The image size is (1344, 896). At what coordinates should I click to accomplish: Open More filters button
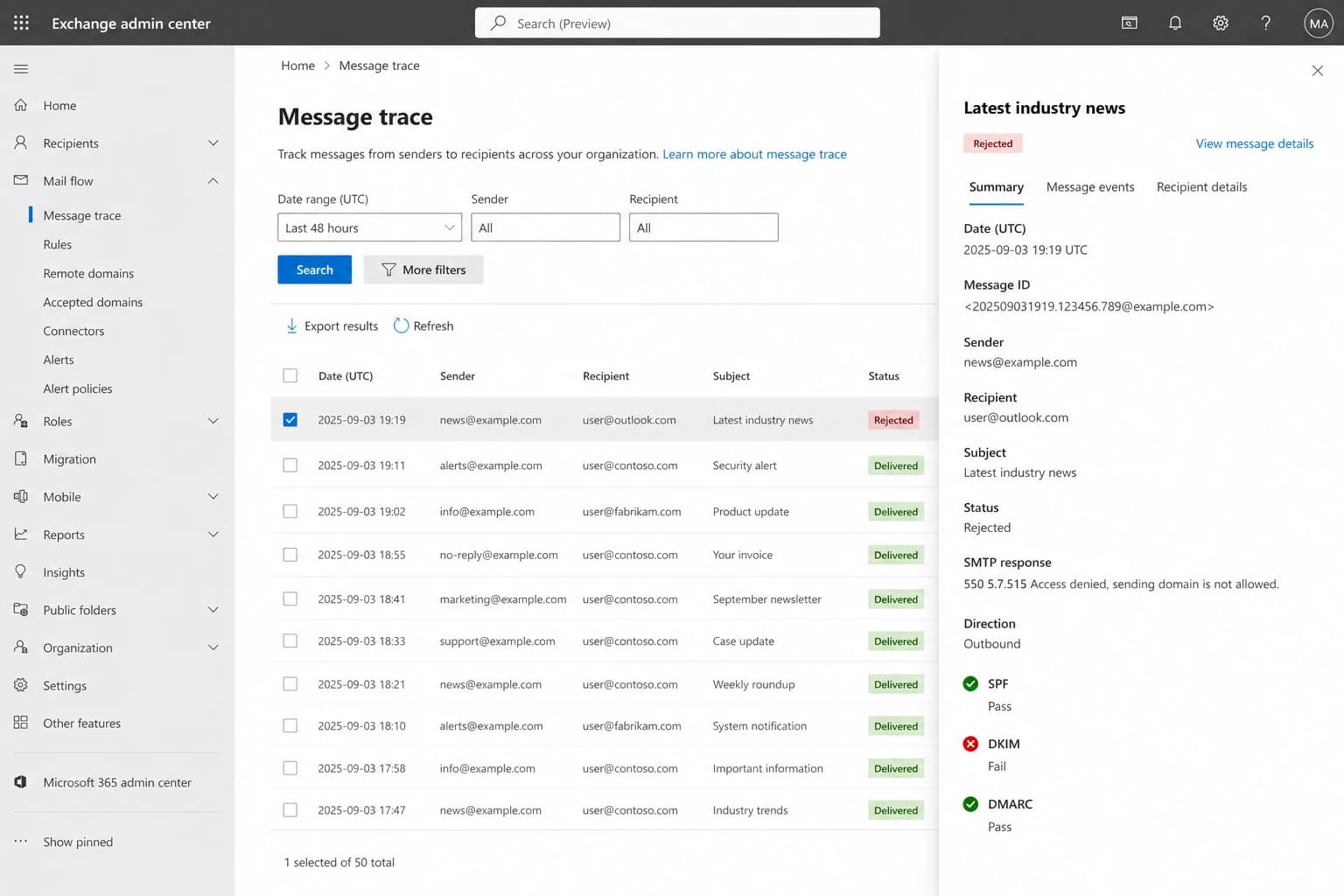pyautogui.click(x=423, y=269)
